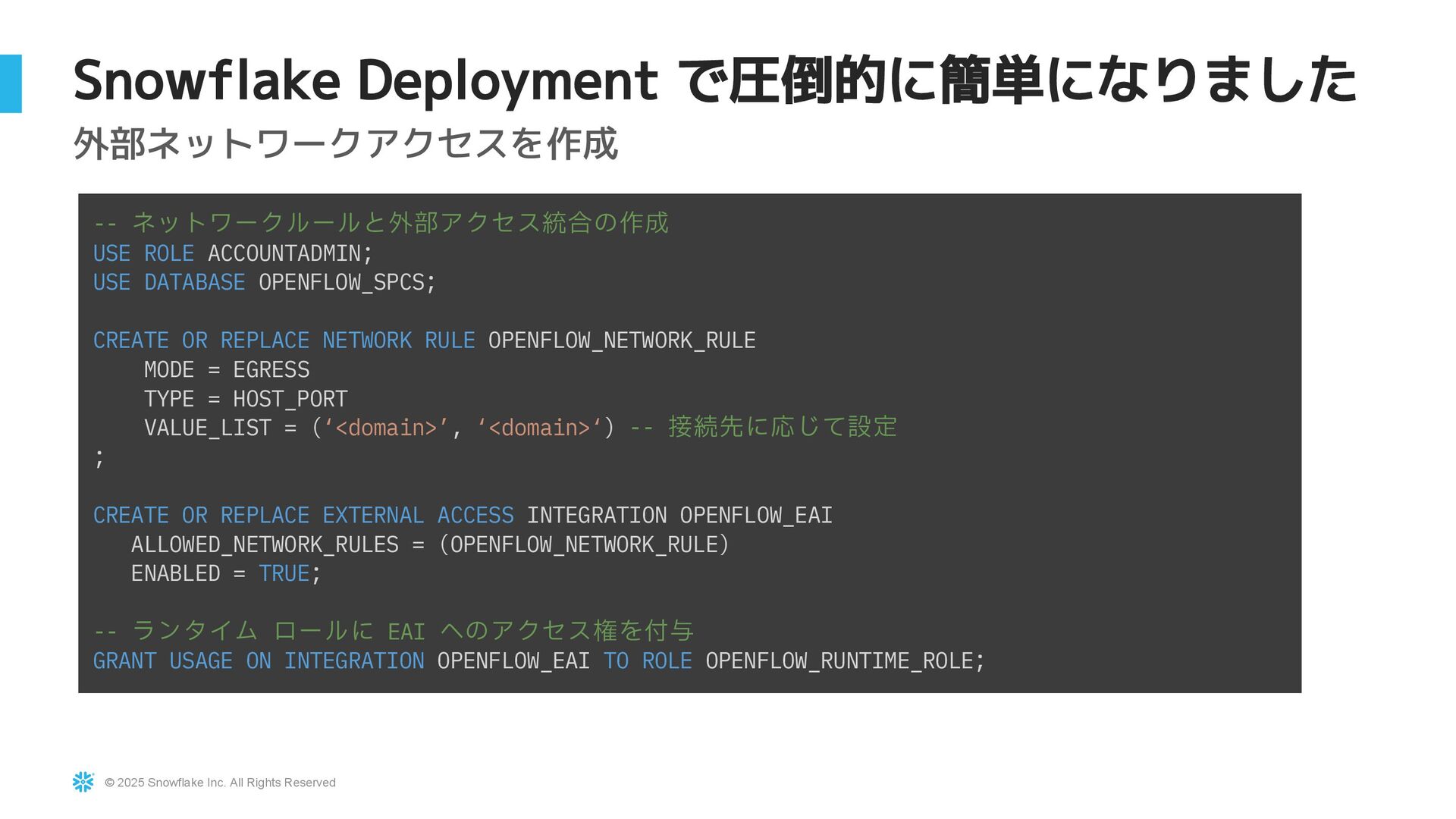Click the copyright text in footer
Viewport: 1456px width, 819px height.
[x=220, y=783]
